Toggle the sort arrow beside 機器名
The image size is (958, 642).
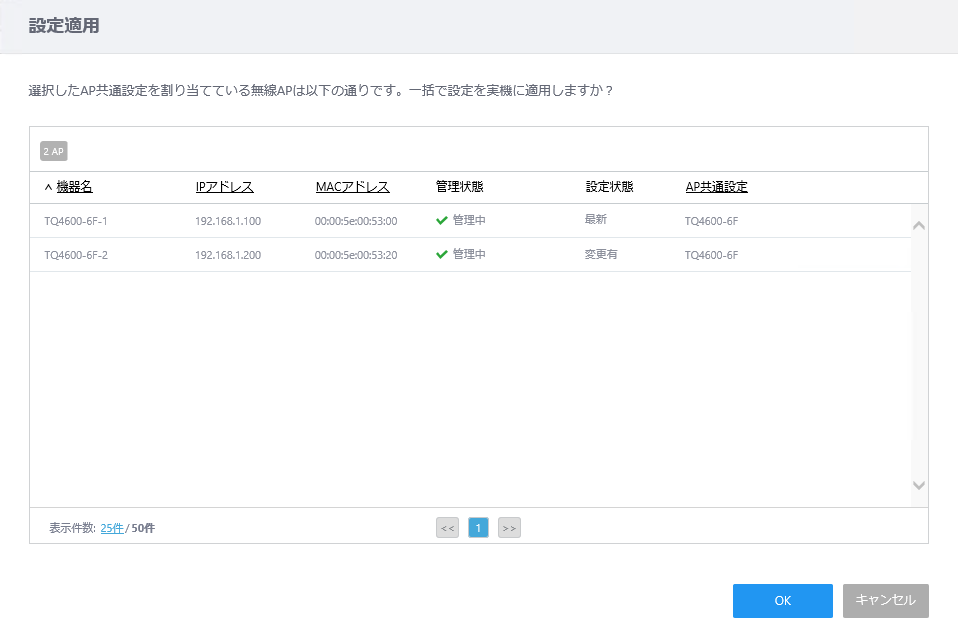click(48, 188)
